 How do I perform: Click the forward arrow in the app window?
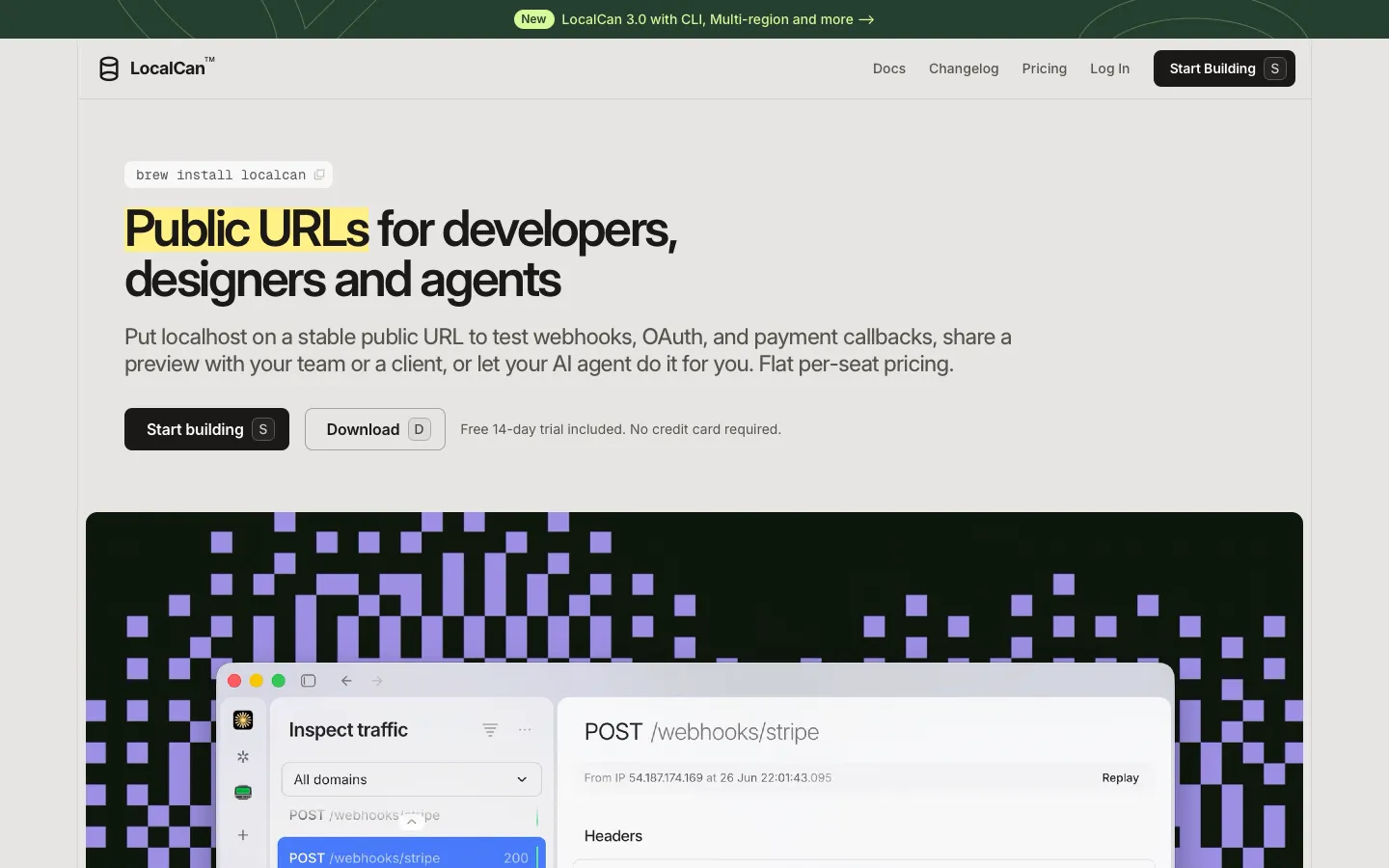(377, 681)
